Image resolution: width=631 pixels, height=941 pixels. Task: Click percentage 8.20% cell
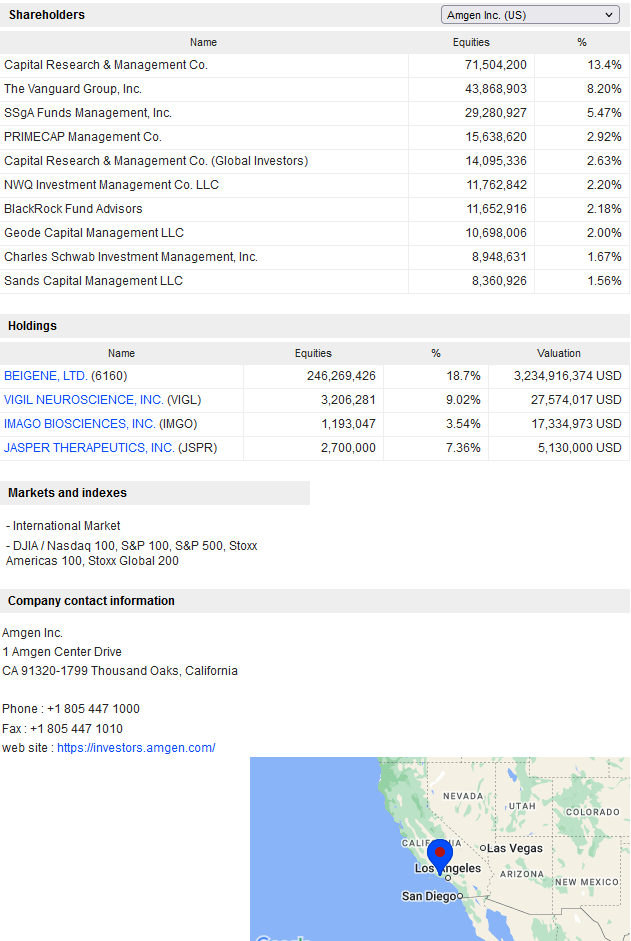pyautogui.click(x=605, y=89)
